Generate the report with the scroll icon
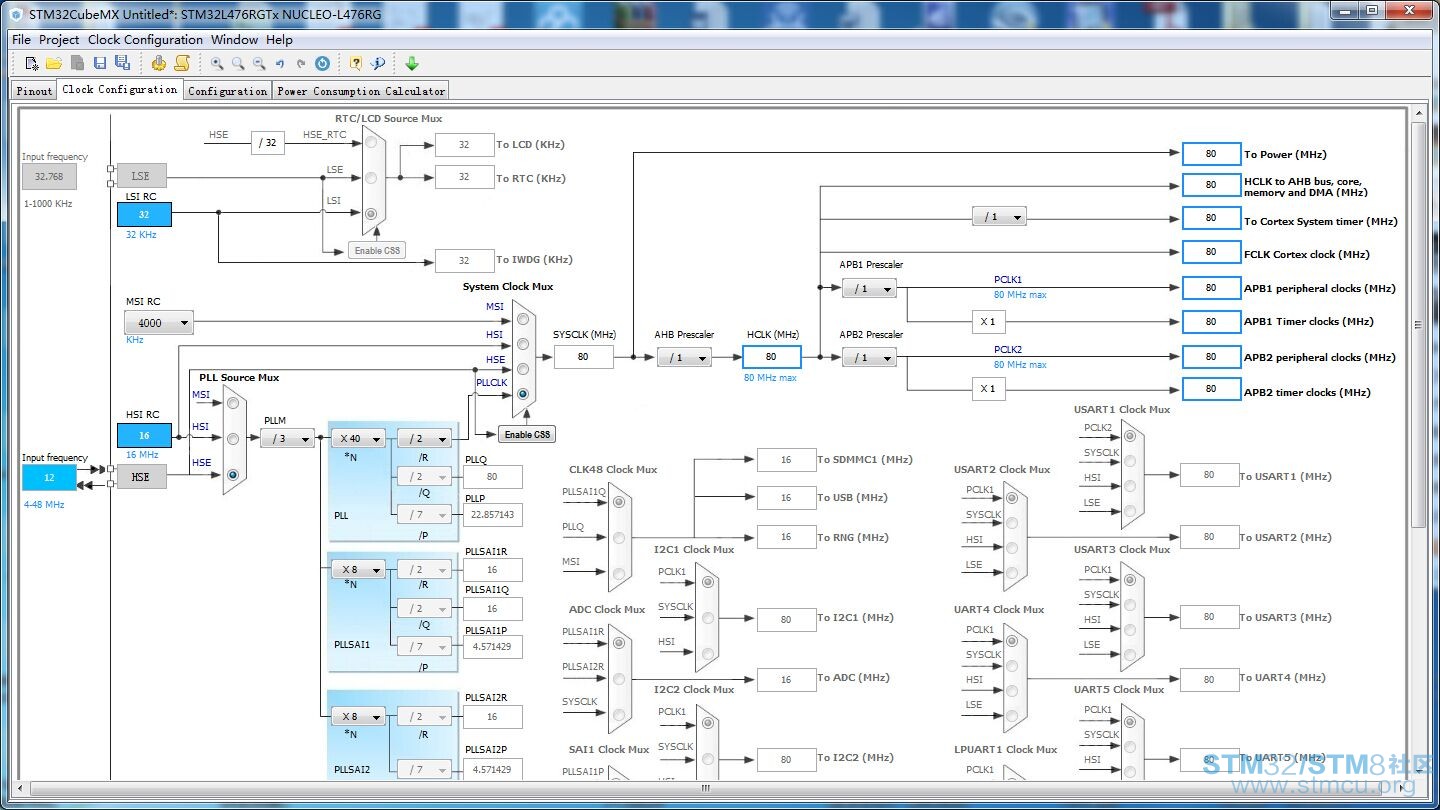 point(181,63)
